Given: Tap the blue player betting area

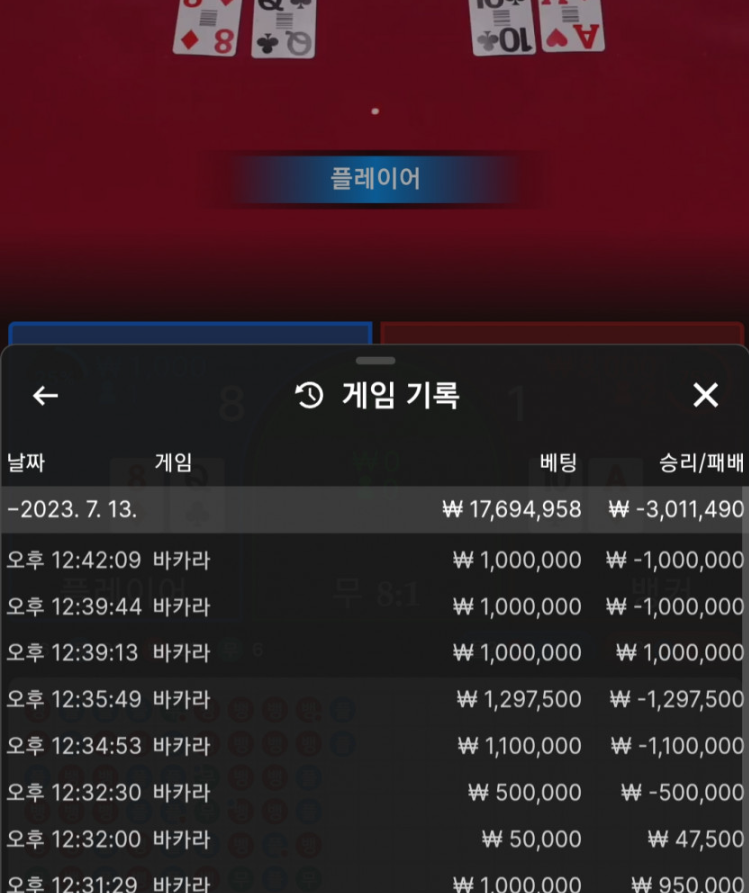Looking at the screenshot, I should pos(190,333).
